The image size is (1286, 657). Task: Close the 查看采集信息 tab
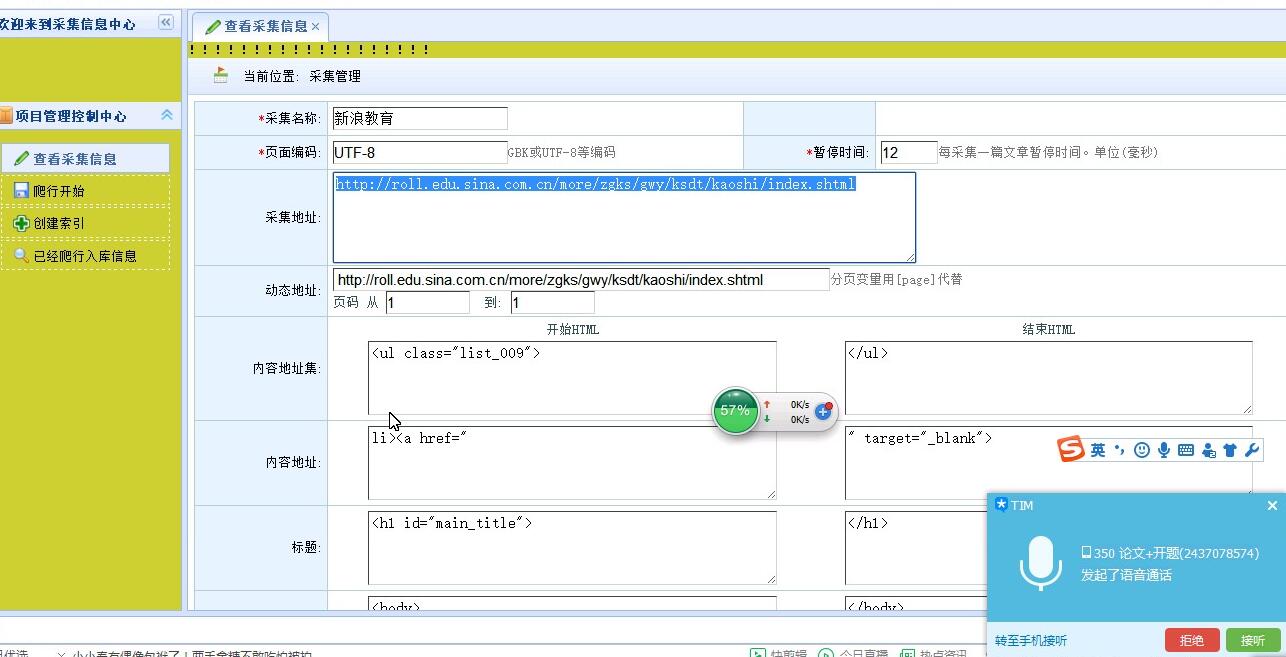tap(316, 27)
